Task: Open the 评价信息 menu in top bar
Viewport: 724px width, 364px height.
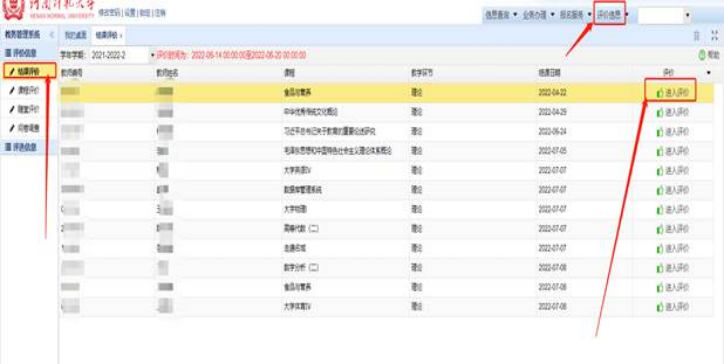Action: tap(609, 15)
